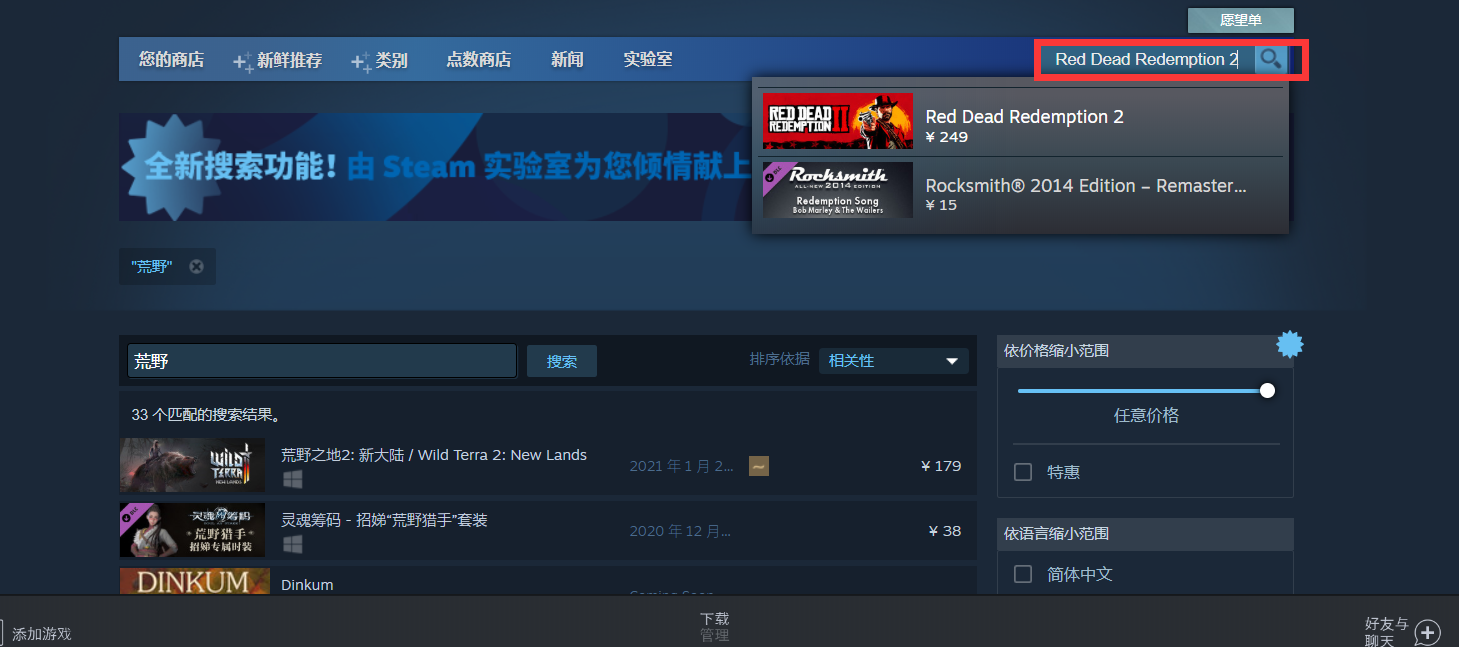The image size is (1459, 647).
Task: Click the 33 个匹配的搜索结果 text
Action: (206, 414)
